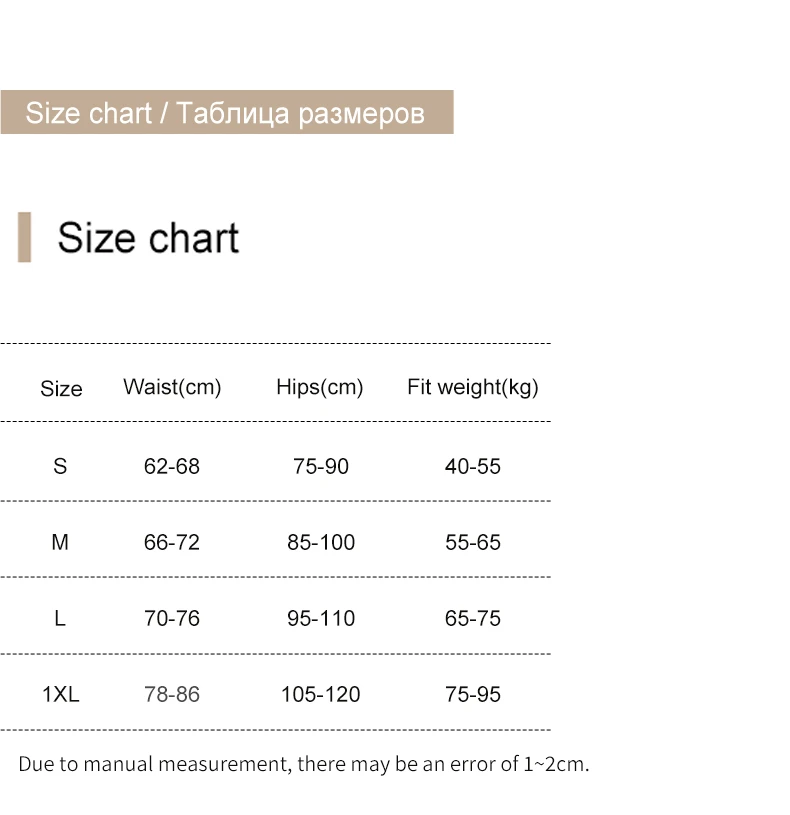Select the "Size" column header
The height and width of the screenshot is (815, 790).
tap(61, 389)
